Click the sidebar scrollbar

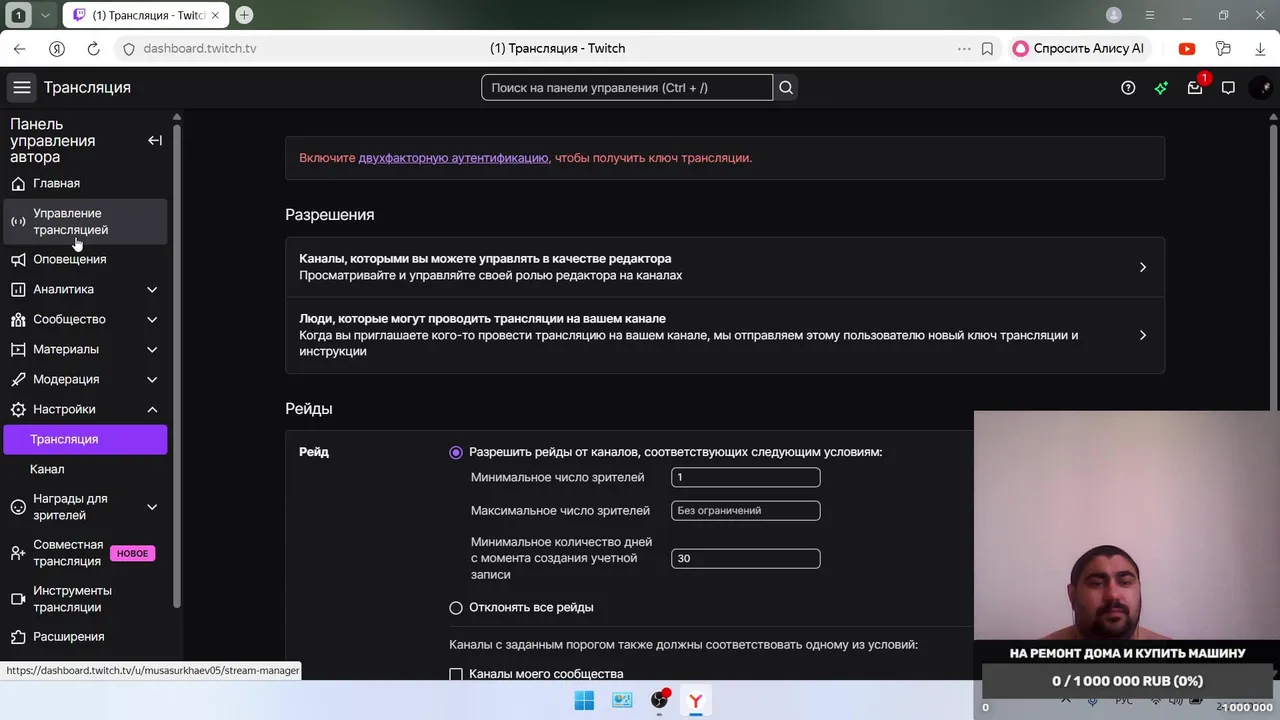coord(177,365)
